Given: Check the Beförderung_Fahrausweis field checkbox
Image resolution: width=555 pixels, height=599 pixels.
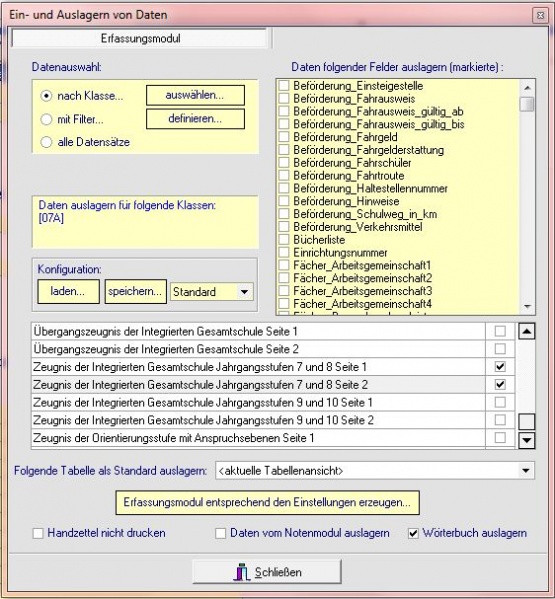Looking at the screenshot, I should pos(284,99).
